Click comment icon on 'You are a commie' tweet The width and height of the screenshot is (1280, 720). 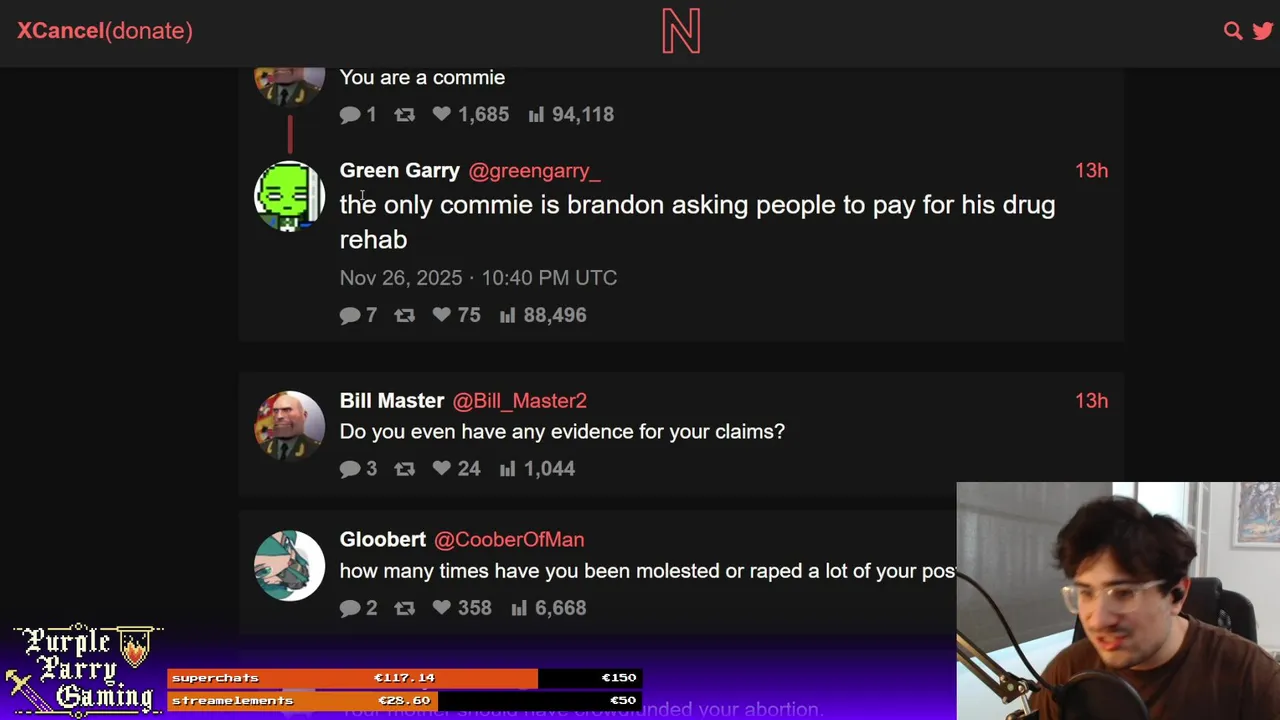[350, 115]
